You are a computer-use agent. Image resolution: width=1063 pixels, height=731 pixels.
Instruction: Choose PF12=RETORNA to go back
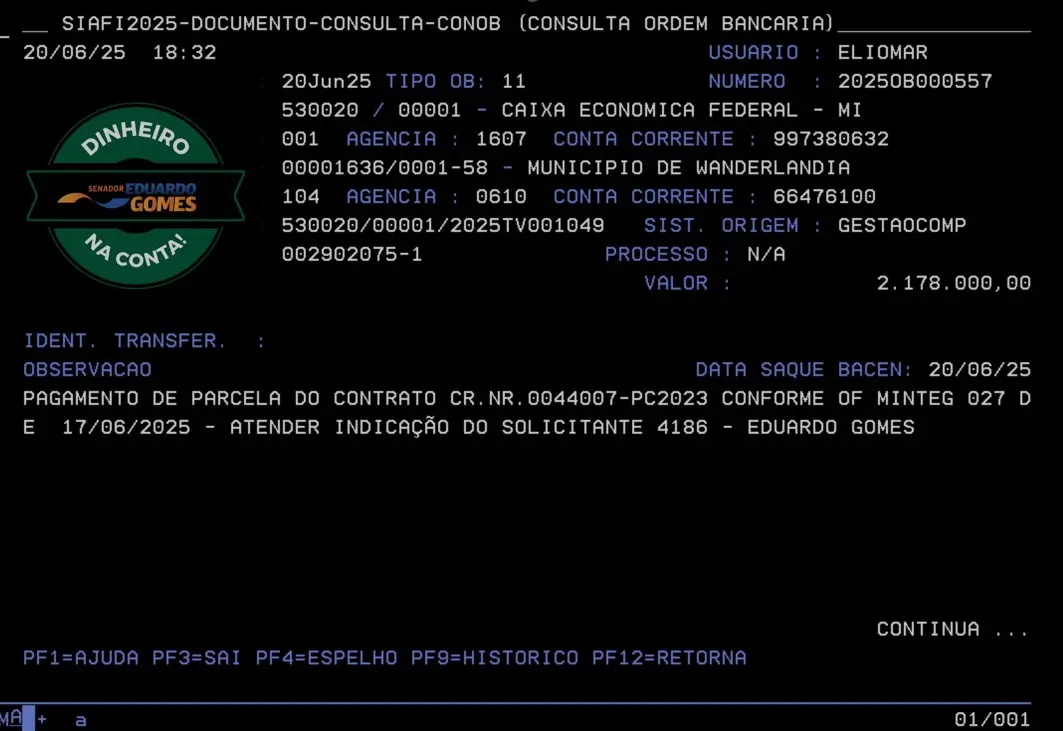(669, 658)
